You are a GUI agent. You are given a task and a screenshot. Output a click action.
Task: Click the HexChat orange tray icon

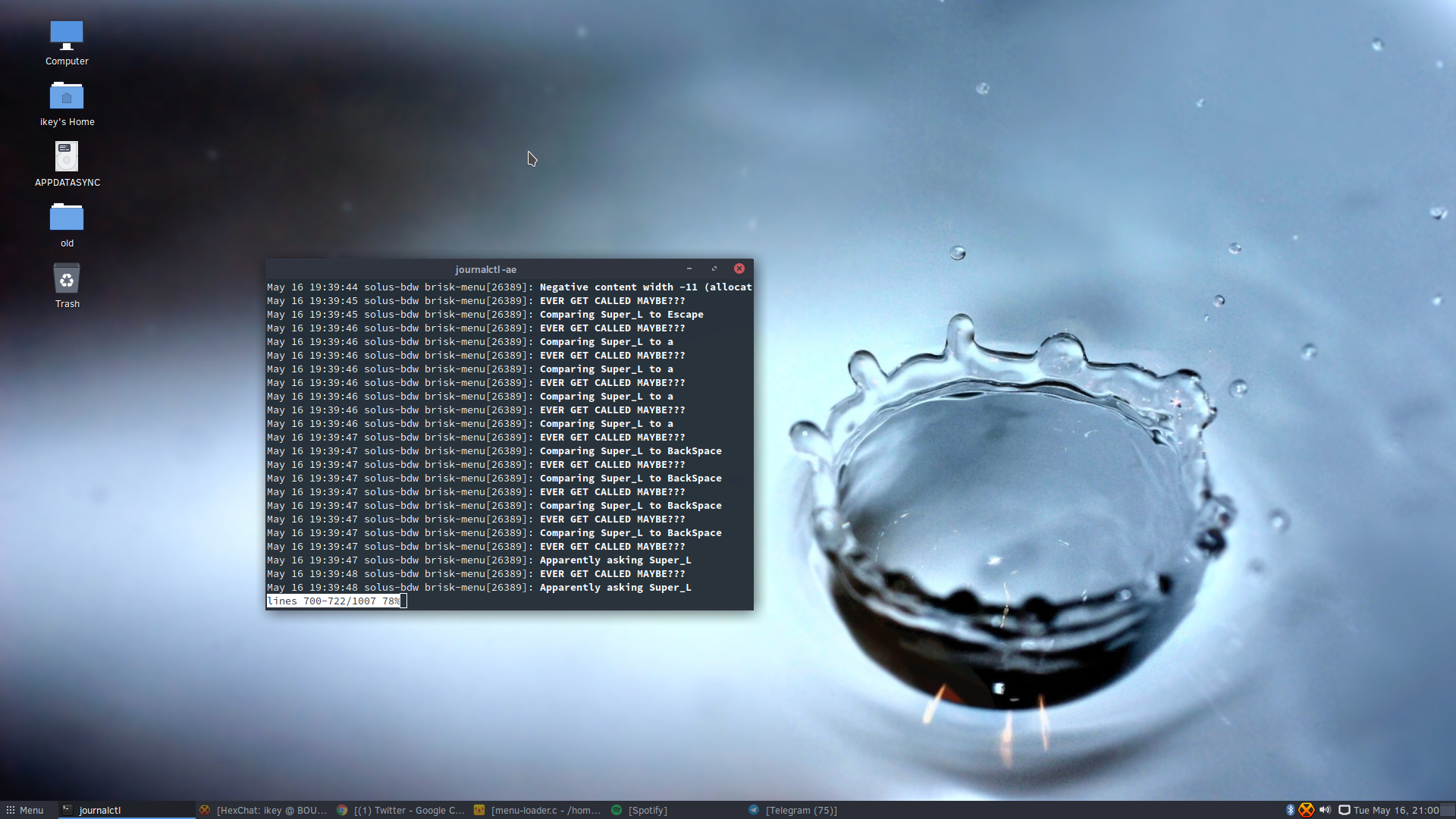point(1306,810)
